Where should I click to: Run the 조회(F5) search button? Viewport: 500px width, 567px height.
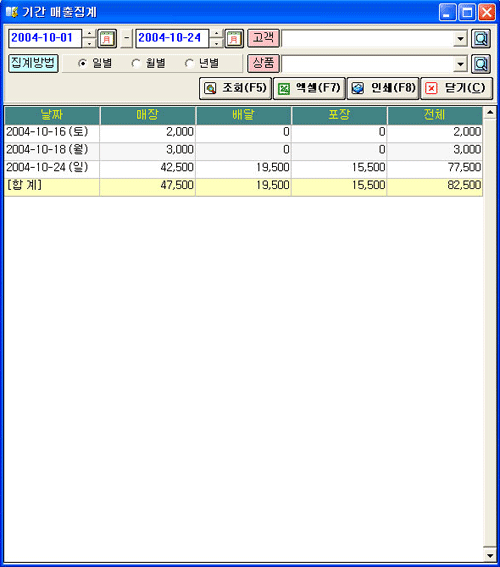point(235,88)
